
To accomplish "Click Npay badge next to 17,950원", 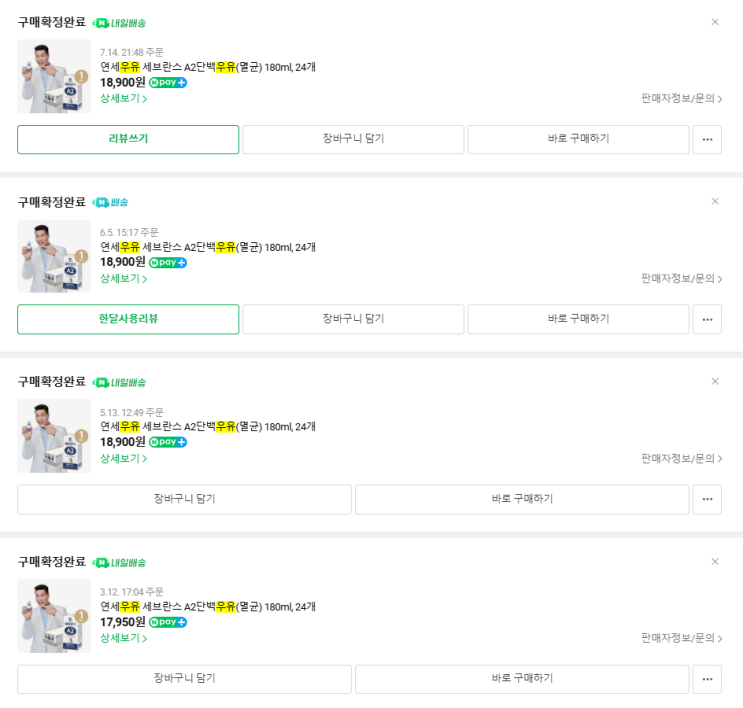I will pos(167,622).
